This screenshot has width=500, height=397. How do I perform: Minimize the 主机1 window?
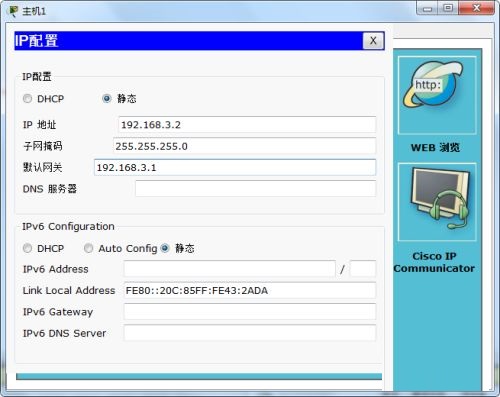428,8
